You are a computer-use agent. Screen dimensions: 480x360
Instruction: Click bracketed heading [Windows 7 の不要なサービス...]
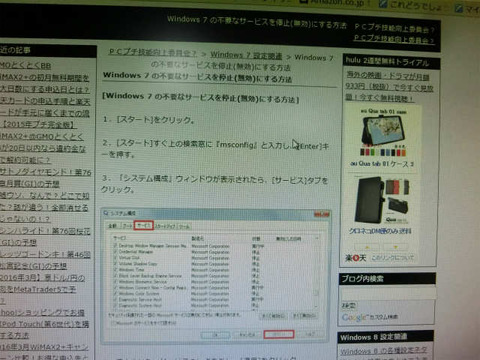click(x=201, y=98)
